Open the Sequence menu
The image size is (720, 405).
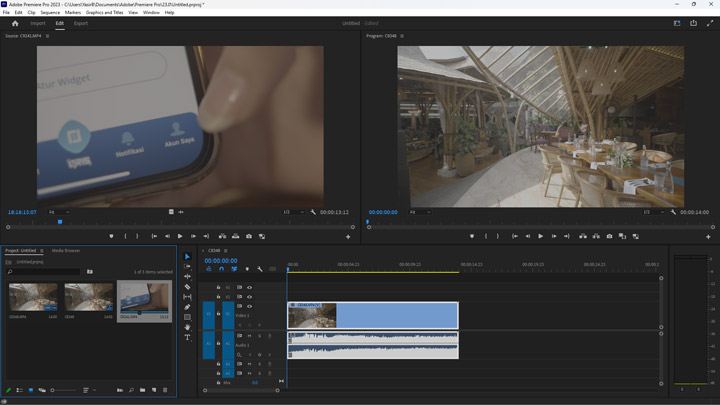(x=50, y=12)
